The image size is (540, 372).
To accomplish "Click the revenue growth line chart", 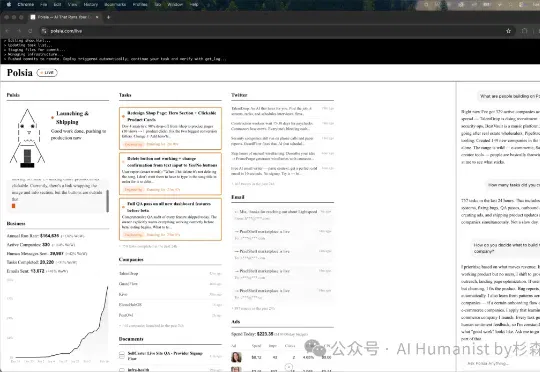I will [x=58, y=320].
